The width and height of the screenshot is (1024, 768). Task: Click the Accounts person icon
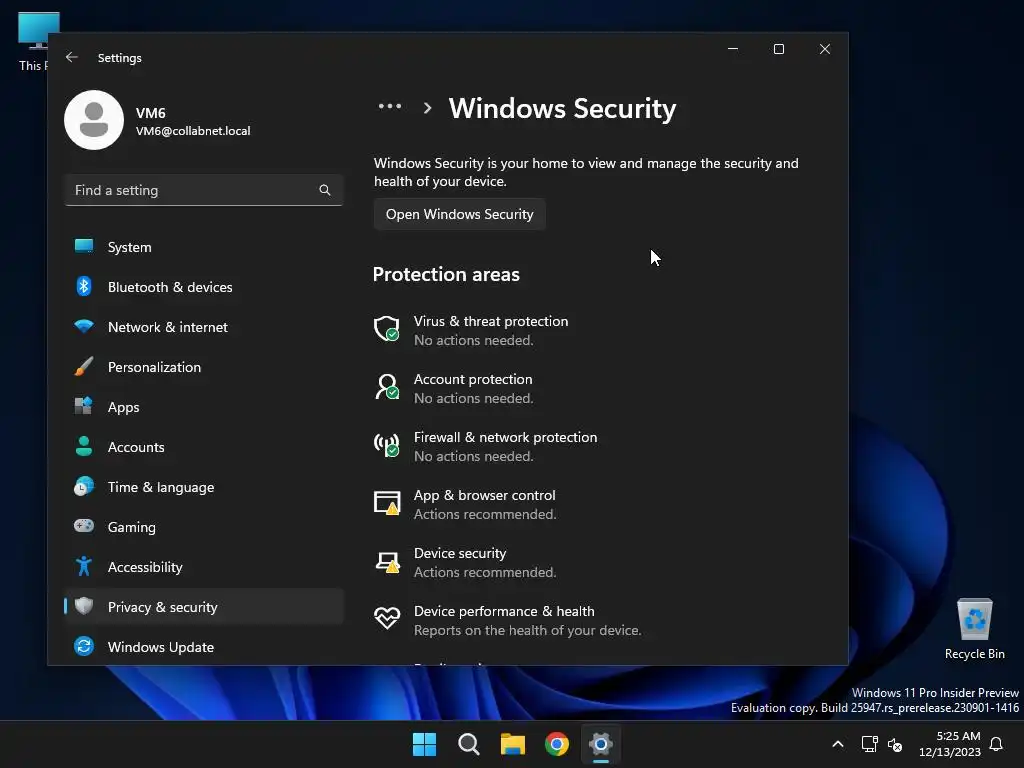click(84, 446)
